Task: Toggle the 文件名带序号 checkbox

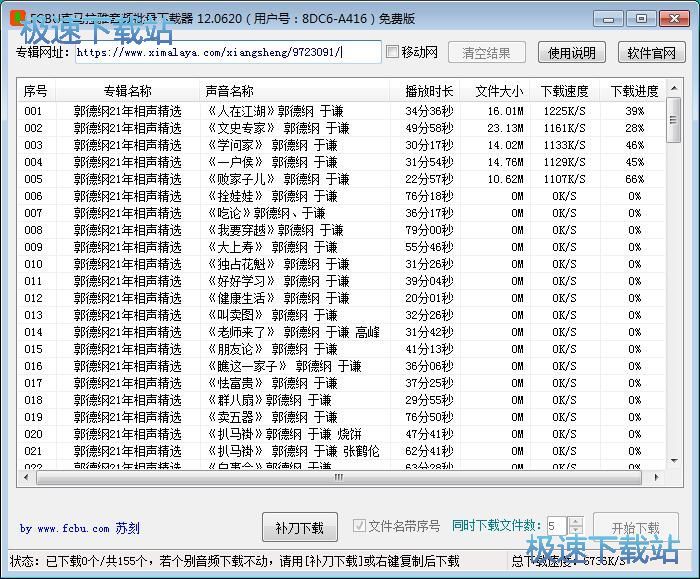Action: click(x=359, y=525)
